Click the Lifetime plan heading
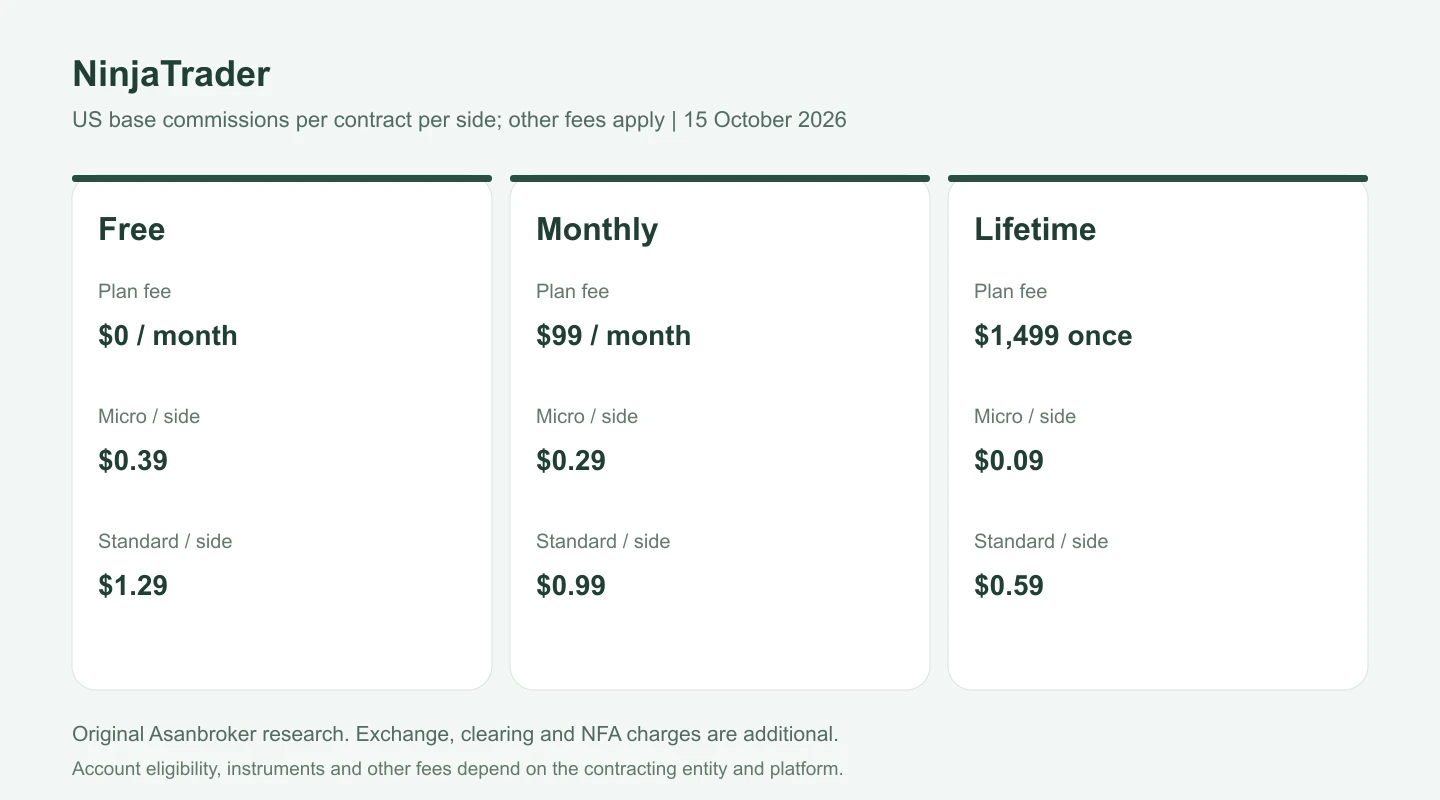1440x800 pixels. [1035, 229]
